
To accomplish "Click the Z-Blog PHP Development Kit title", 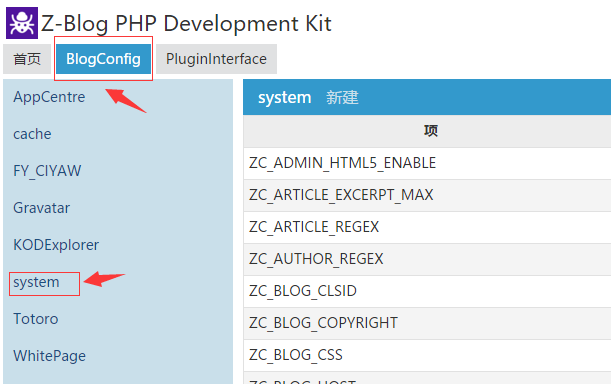I will [186, 24].
